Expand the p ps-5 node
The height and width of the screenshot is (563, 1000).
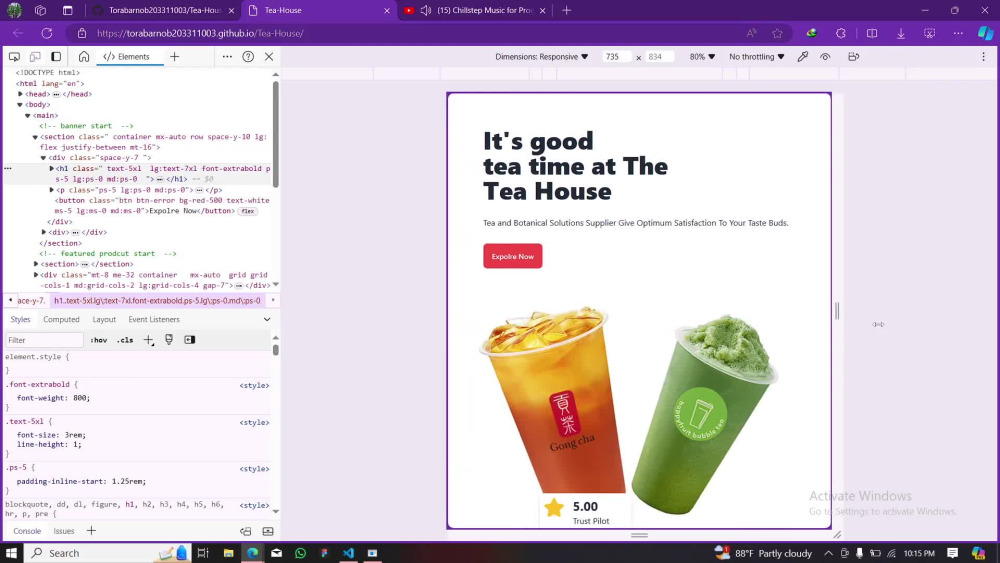[52, 189]
